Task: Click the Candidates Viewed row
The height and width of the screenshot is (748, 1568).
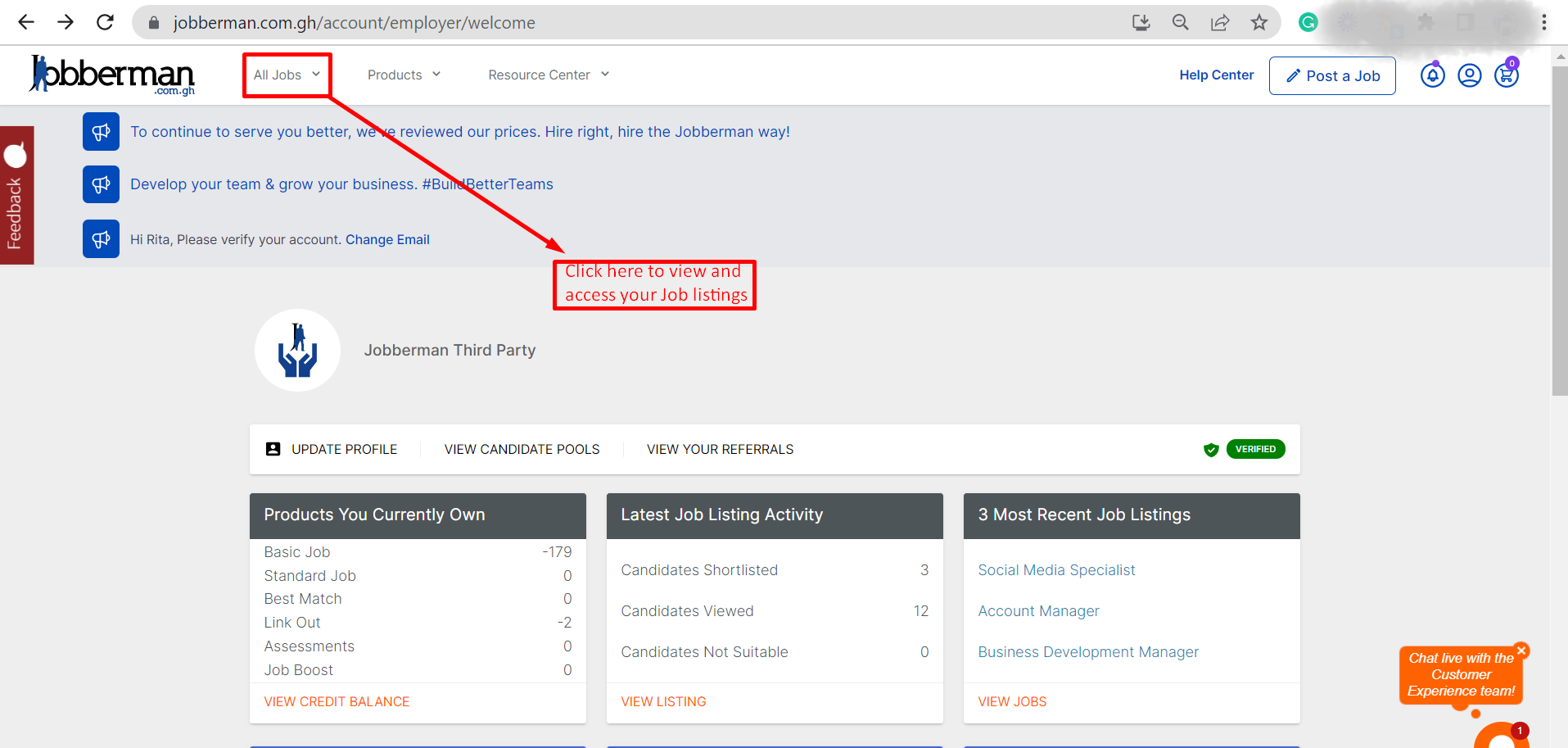Action: click(775, 611)
